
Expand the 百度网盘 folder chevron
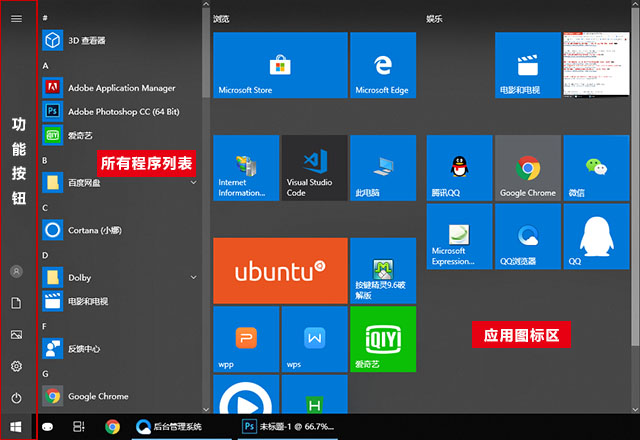point(193,182)
